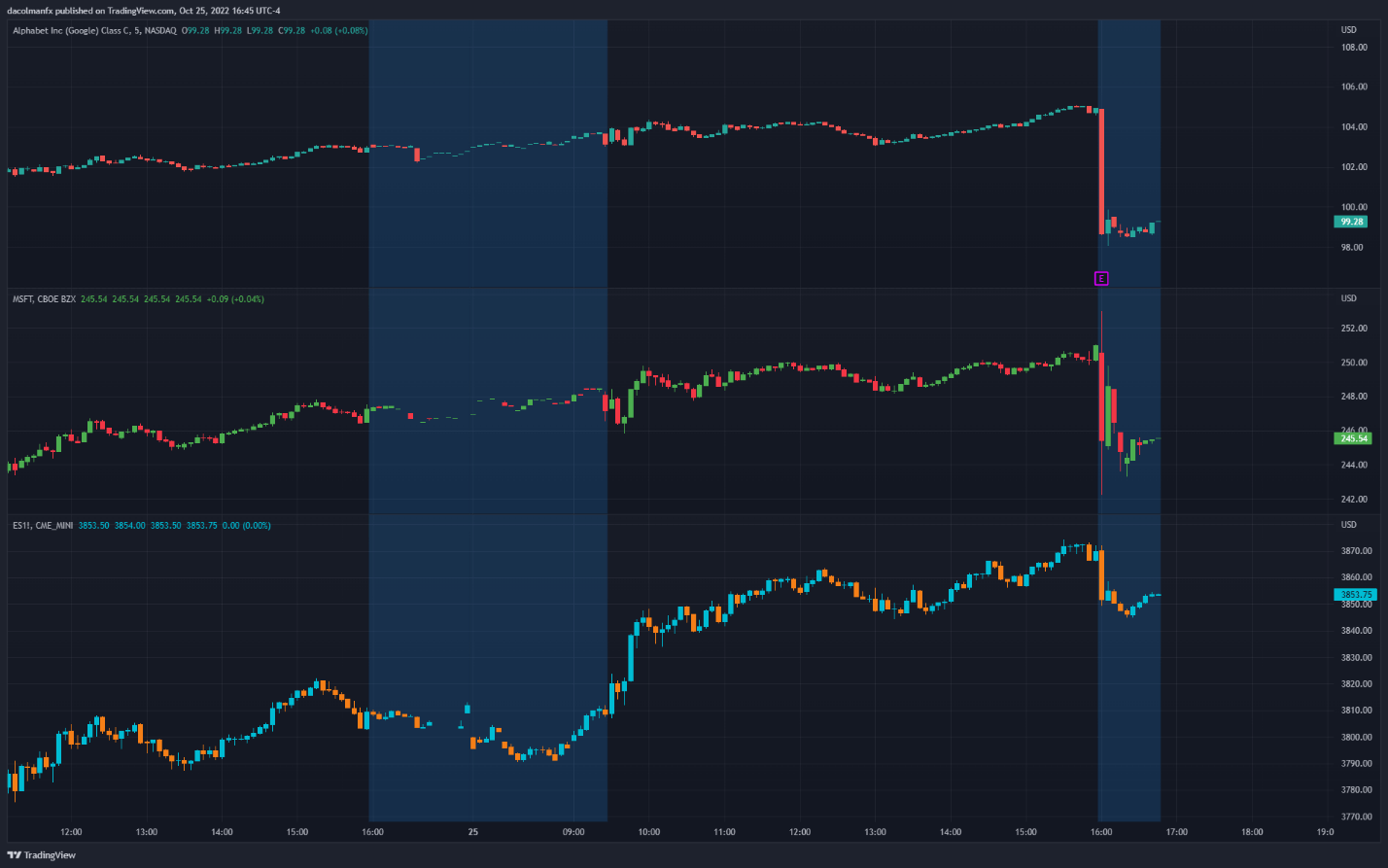This screenshot has height=868, width=1388.
Task: Click the 104.00 price axis label
Action: (1355, 127)
